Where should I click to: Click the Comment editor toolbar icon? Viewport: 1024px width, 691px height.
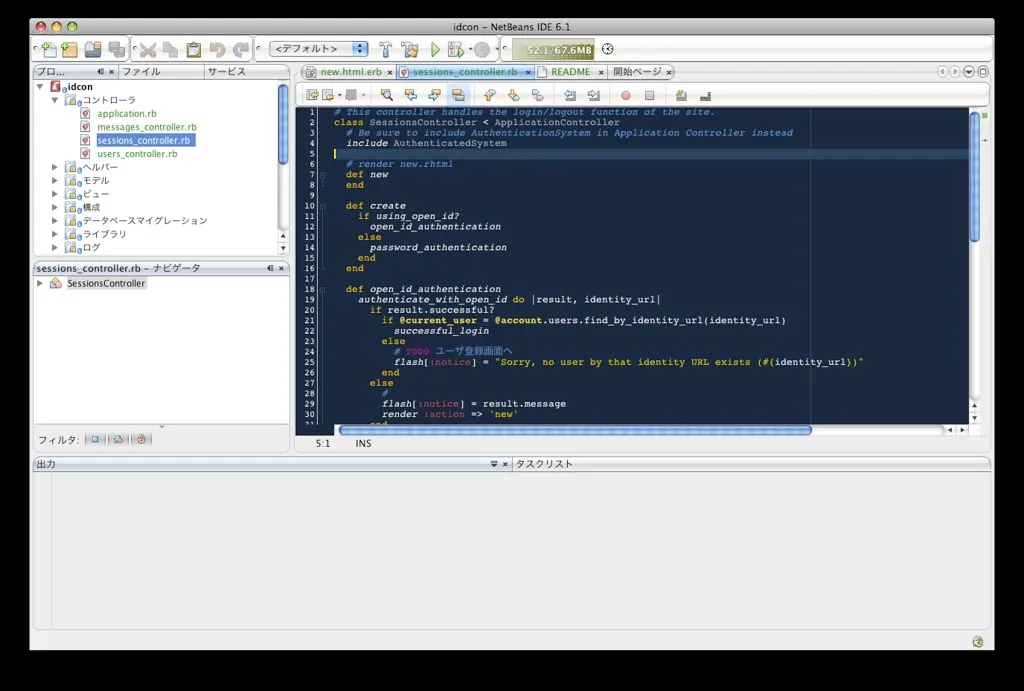(x=681, y=95)
